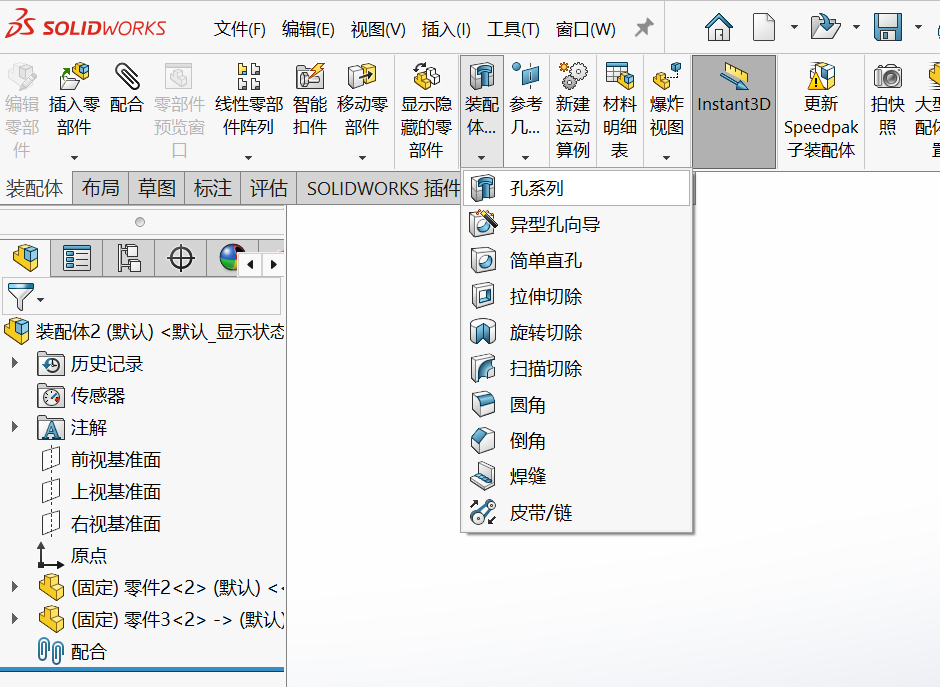Expand the 注解 annotations tree node
The height and width of the screenshot is (687, 940).
pyautogui.click(x=15, y=427)
